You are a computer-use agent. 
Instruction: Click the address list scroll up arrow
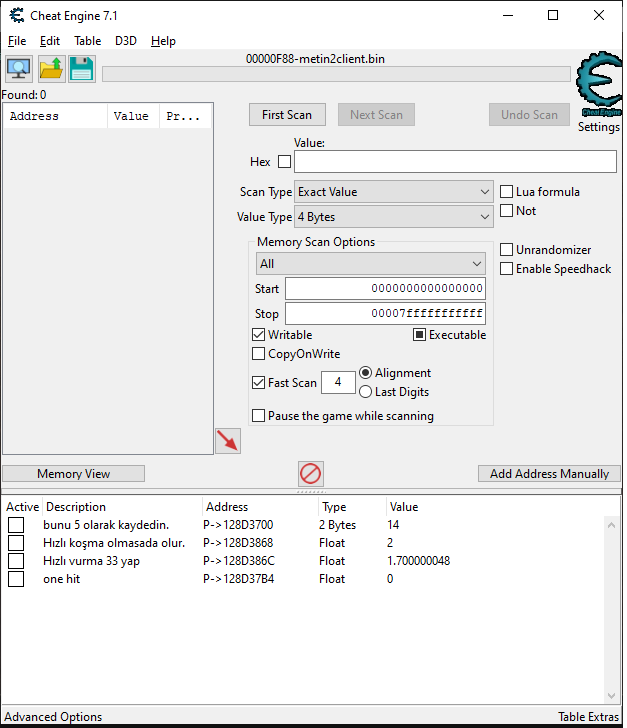(x=612, y=525)
